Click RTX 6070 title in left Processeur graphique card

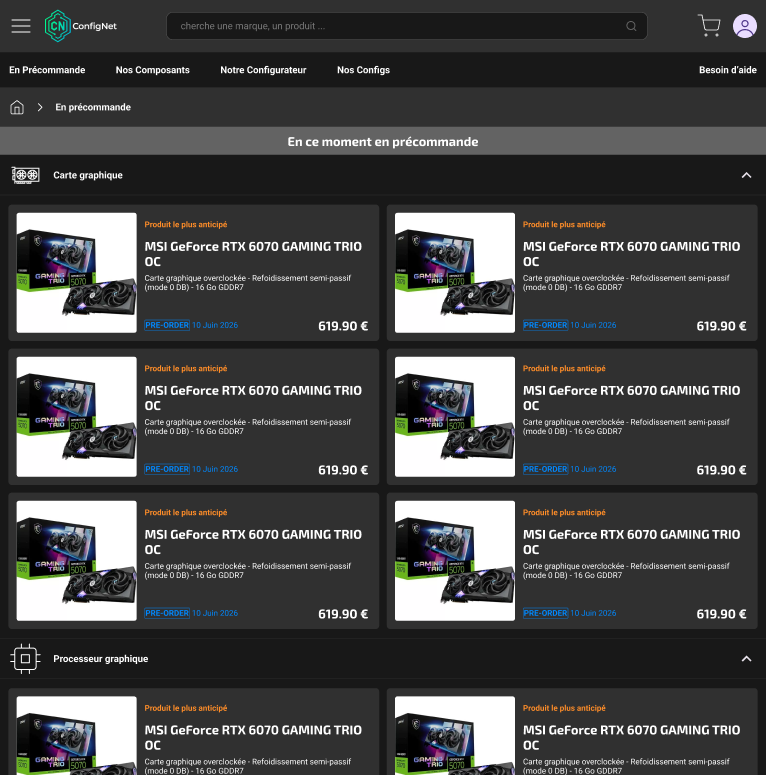253,737
